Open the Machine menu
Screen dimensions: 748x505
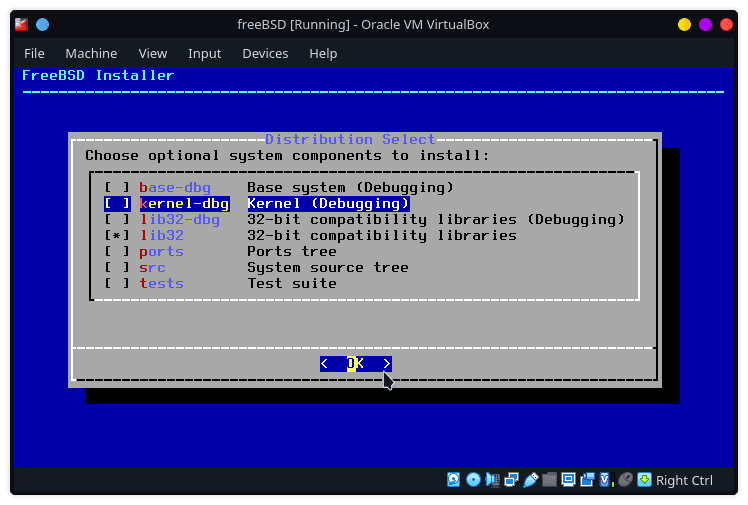tap(91, 53)
